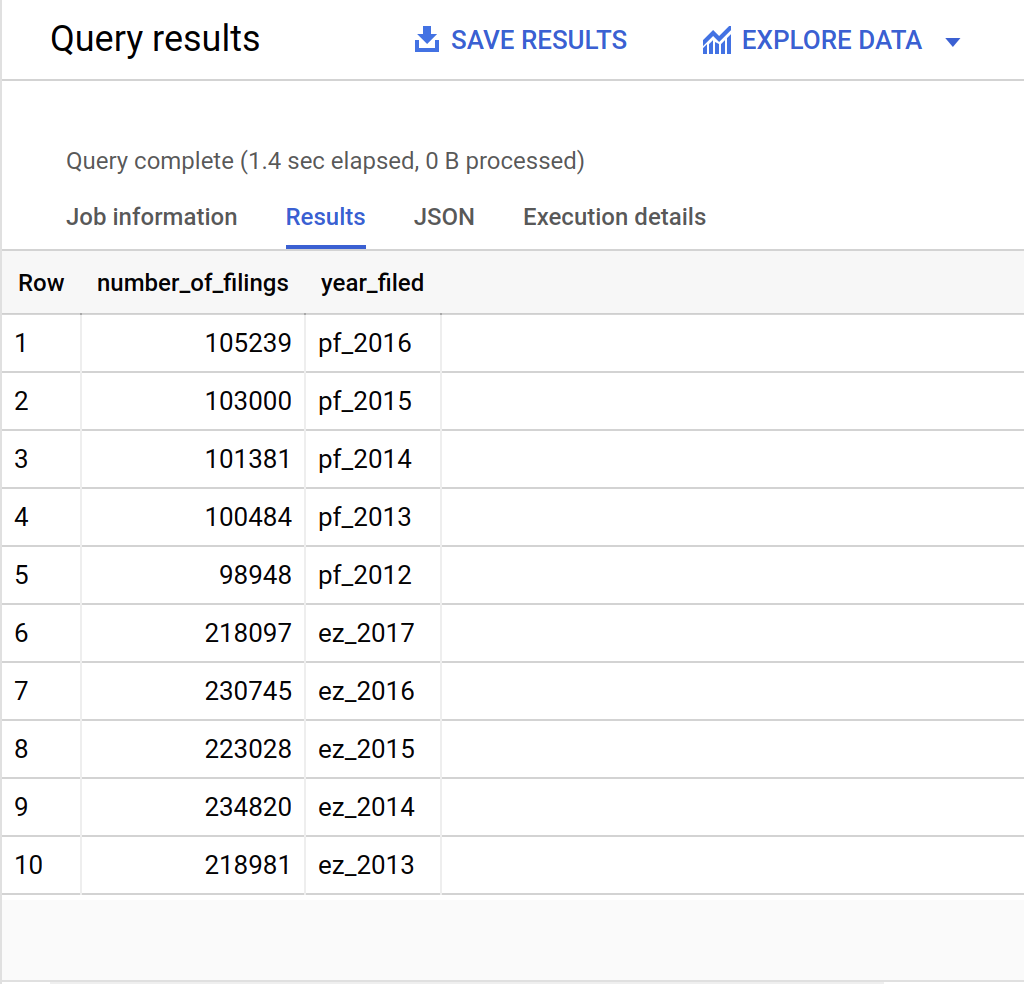
Task: Click the EXPLORE DATA button label
Action: pyautogui.click(x=831, y=40)
